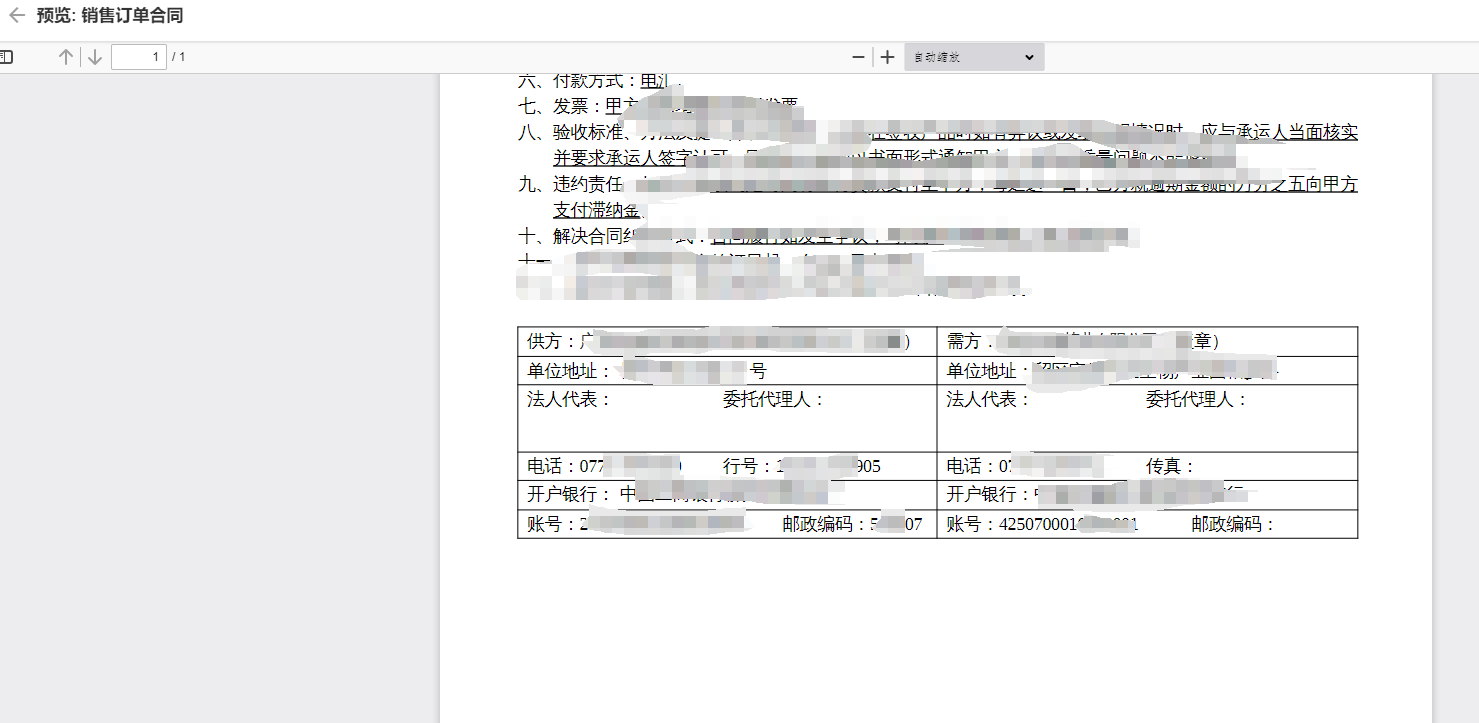The height and width of the screenshot is (723, 1479).
Task: Go to the next page with the down arrow
Action: (95, 57)
